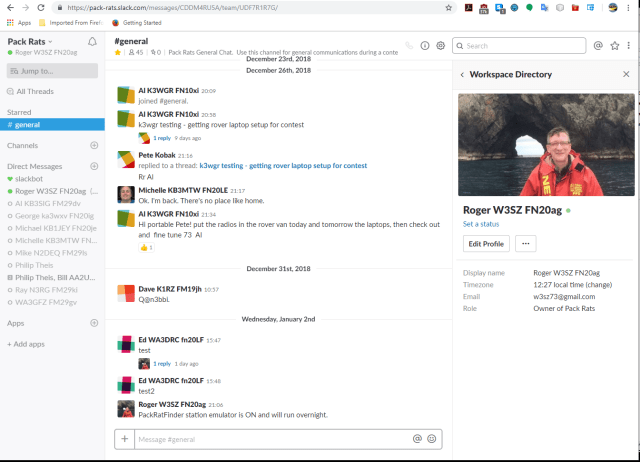Click the Edit Profile button
This screenshot has width=640, height=462.
[x=486, y=244]
